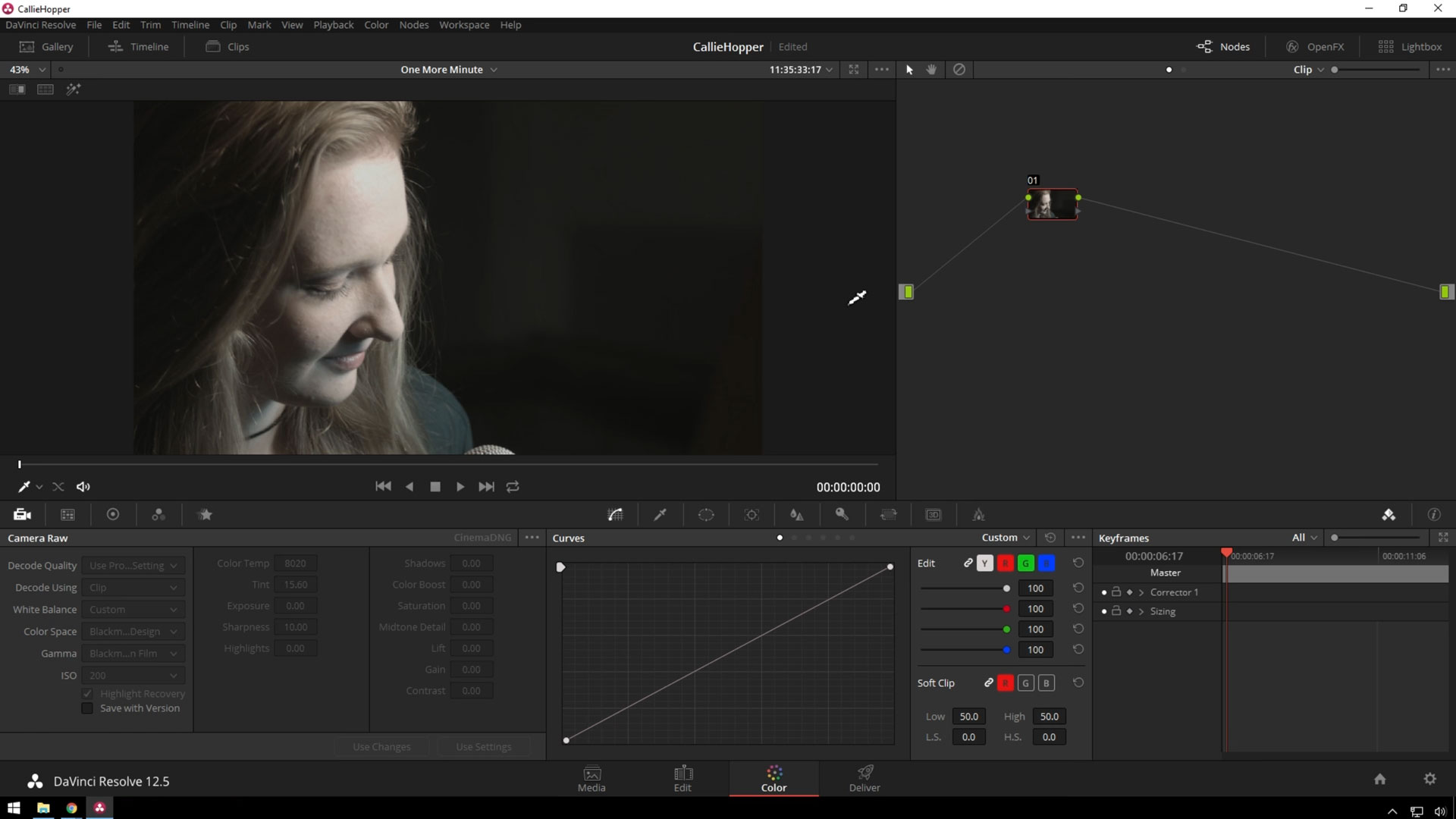Play the clip in reverse
This screenshot has width=1456, height=819.
click(409, 487)
